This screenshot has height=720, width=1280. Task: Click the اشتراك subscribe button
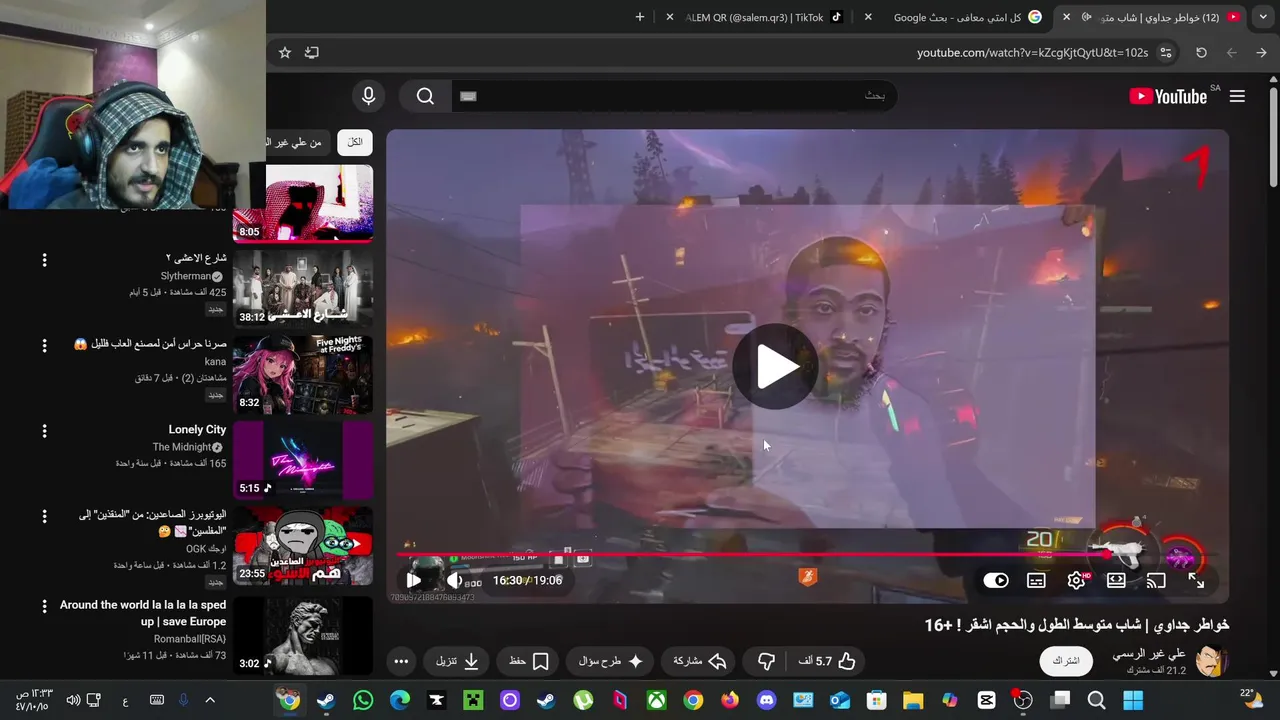click(x=1066, y=661)
